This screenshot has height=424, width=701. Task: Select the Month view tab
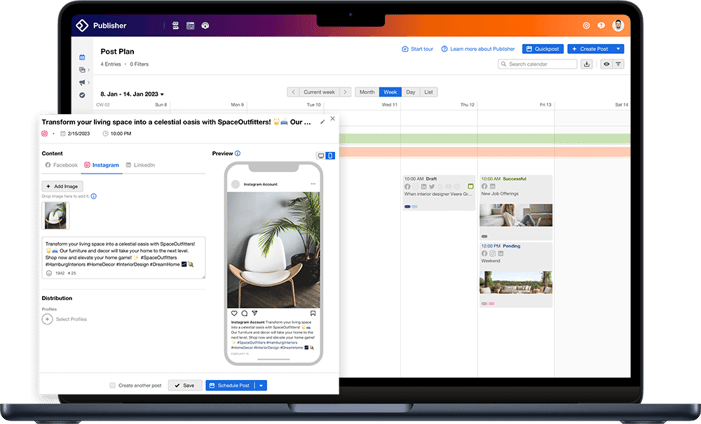(367, 92)
